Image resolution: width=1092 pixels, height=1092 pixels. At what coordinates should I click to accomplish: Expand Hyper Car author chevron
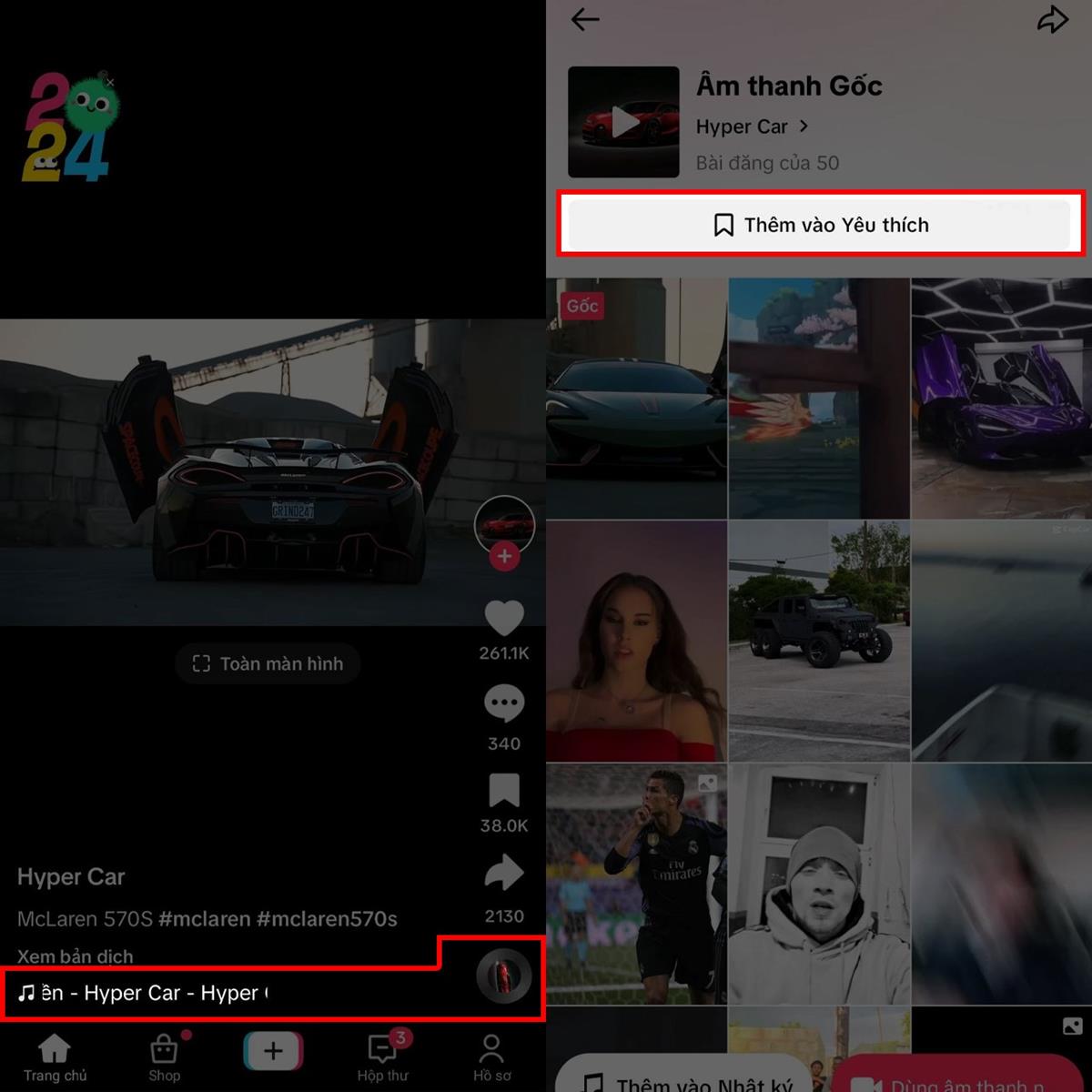point(804,126)
